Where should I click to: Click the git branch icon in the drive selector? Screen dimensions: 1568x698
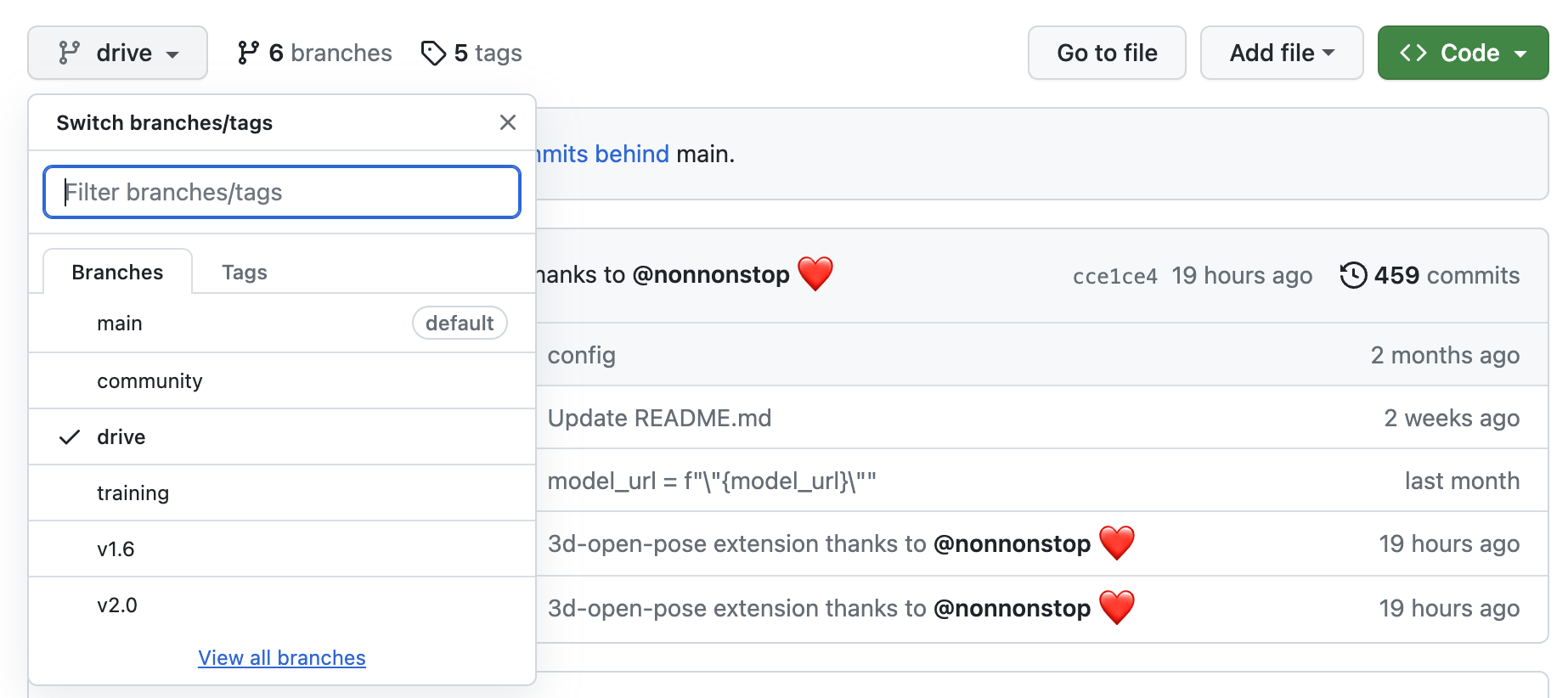point(69,53)
